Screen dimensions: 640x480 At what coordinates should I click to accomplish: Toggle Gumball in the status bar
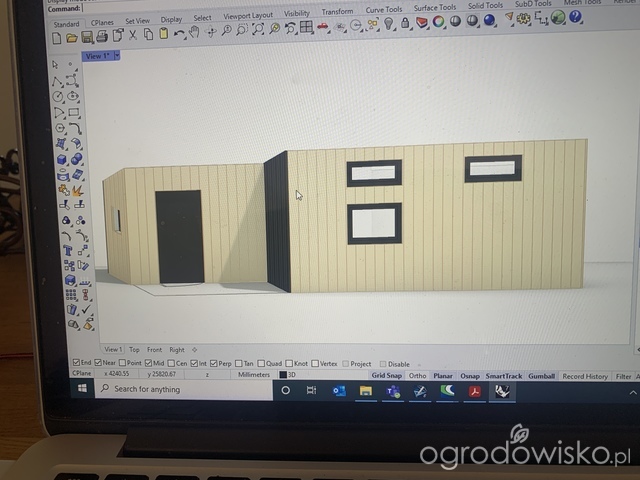pyautogui.click(x=542, y=376)
